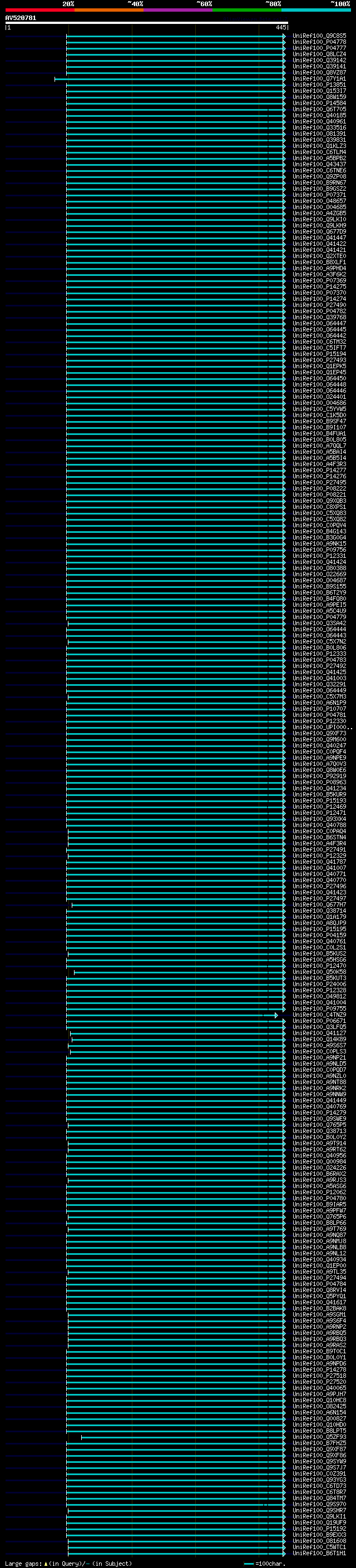Viewport: 356px width, 1568px height.
Task: Open UniRef100_P27491 entry
Action: pos(319,850)
